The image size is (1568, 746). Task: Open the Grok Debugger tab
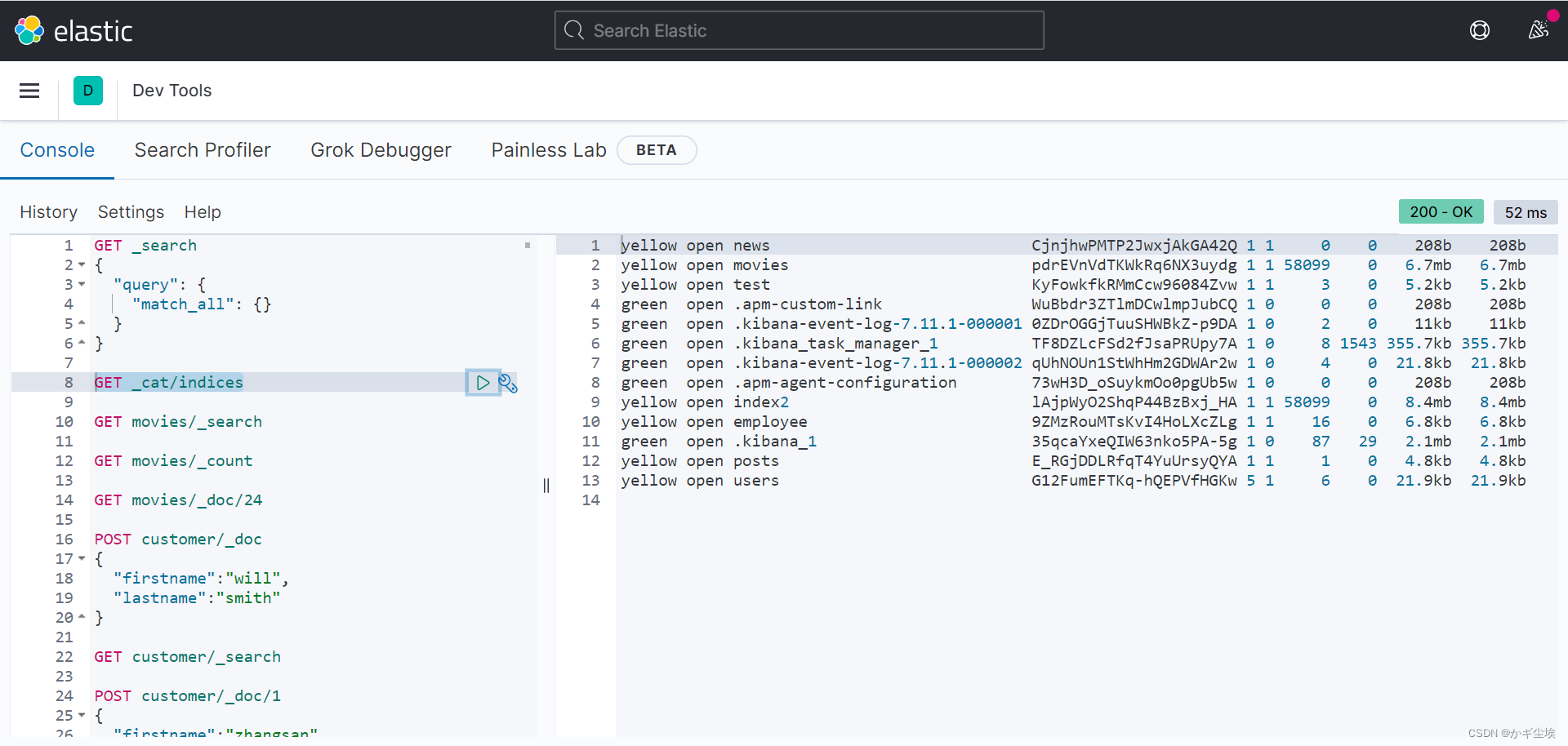coord(381,150)
